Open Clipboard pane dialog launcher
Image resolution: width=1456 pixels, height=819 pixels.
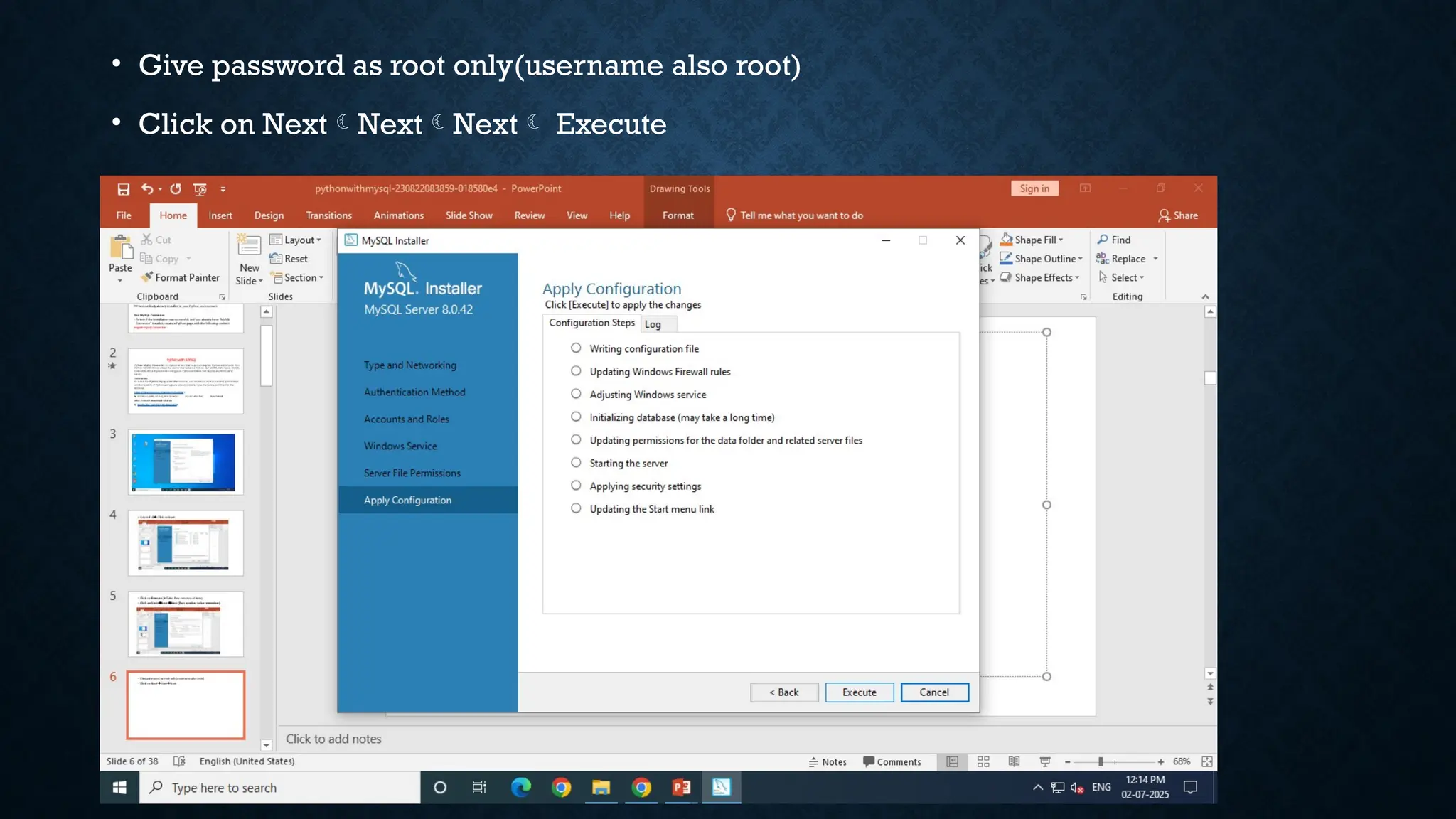pos(223,297)
